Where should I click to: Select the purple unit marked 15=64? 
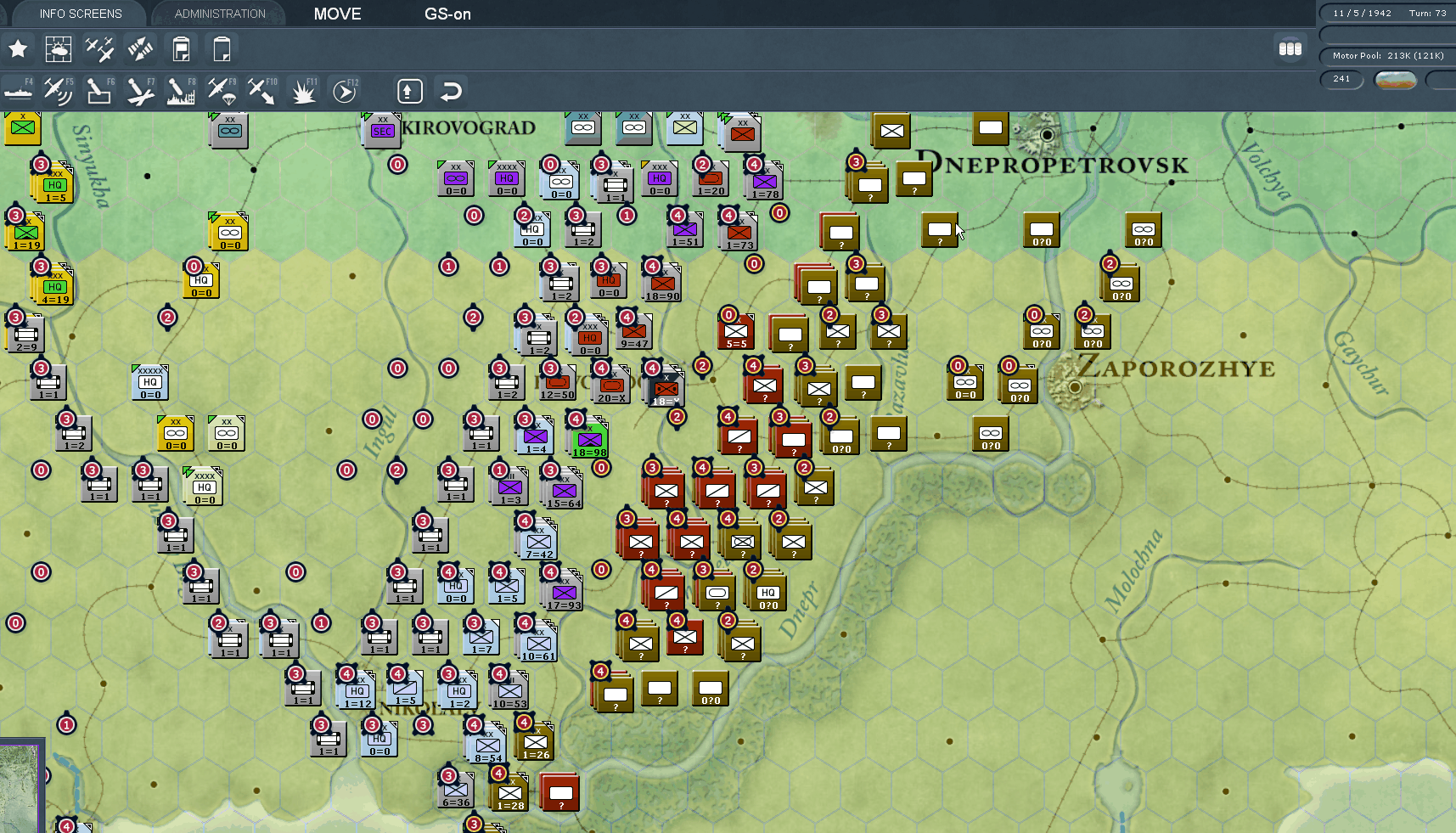pyautogui.click(x=564, y=490)
